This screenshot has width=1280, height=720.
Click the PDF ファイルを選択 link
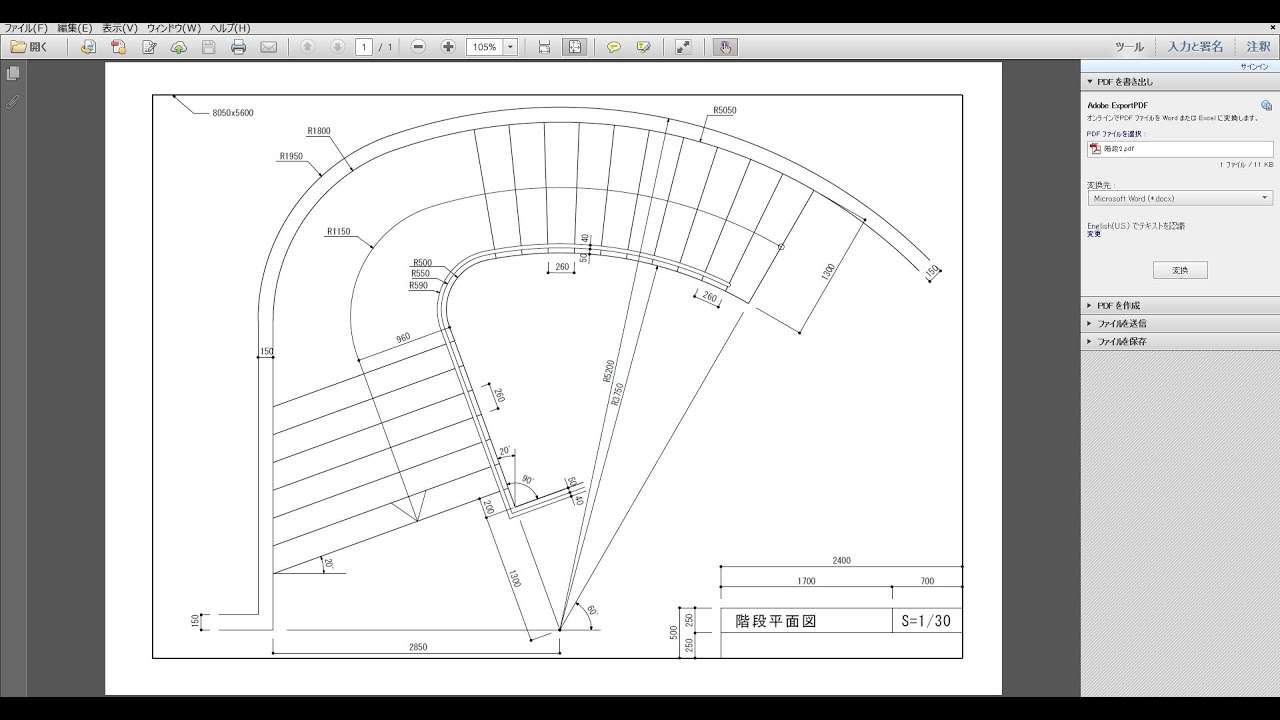point(1116,133)
